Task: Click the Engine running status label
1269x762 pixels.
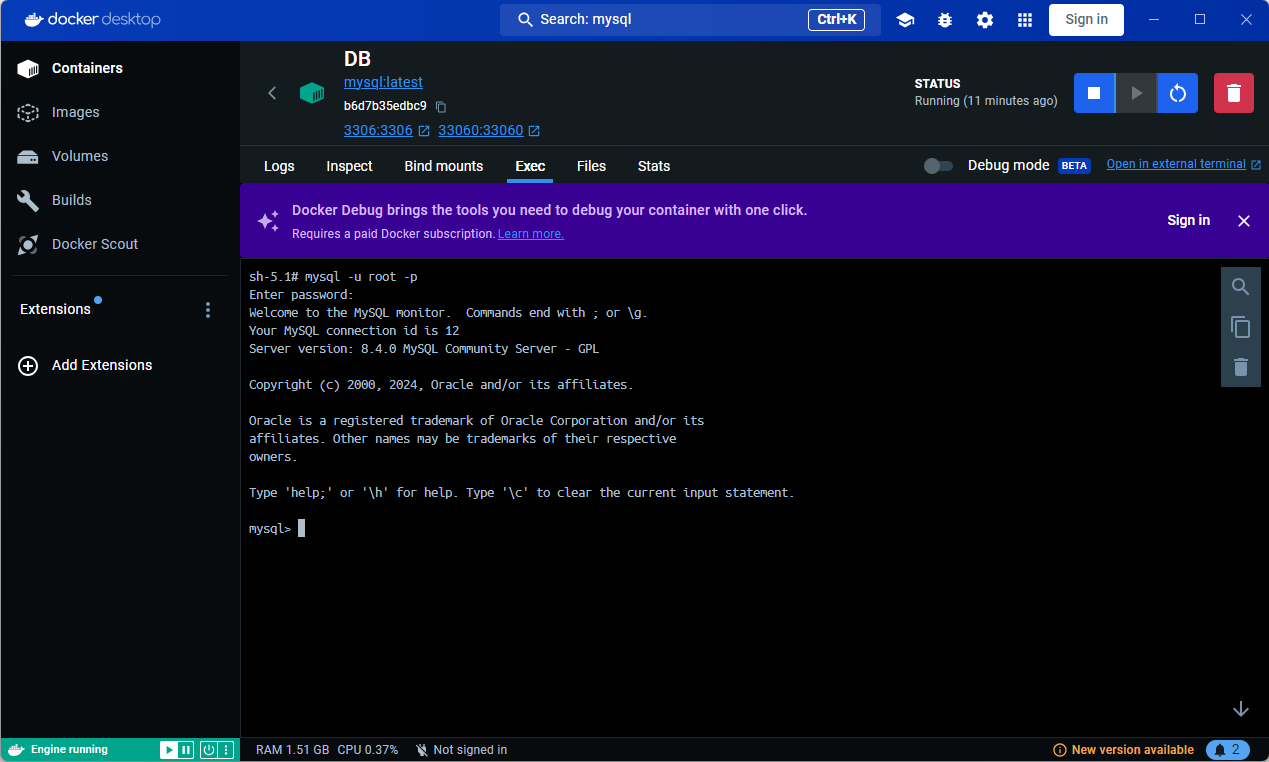Action: [x=69, y=750]
